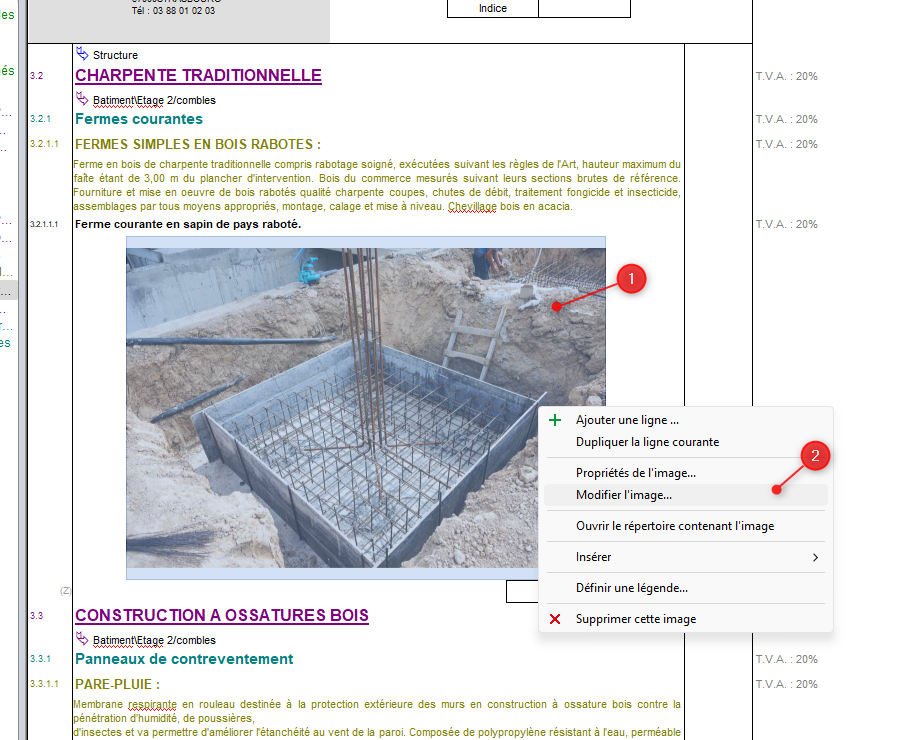Click the red numbered marker 1
The height and width of the screenshot is (740, 915).
point(631,279)
